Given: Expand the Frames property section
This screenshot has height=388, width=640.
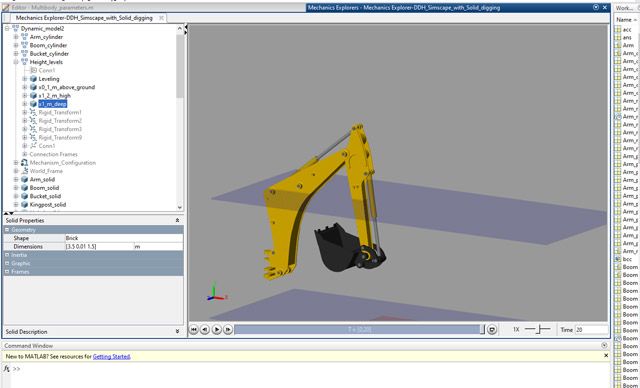Looking at the screenshot, I should (x=7, y=272).
